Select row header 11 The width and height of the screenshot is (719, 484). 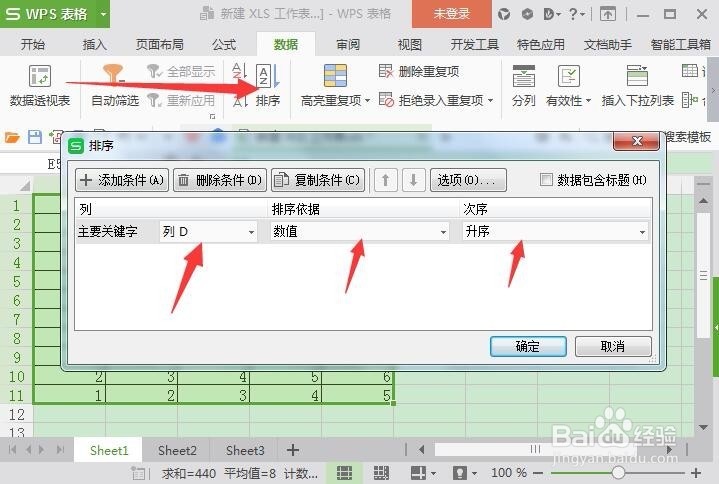17,396
